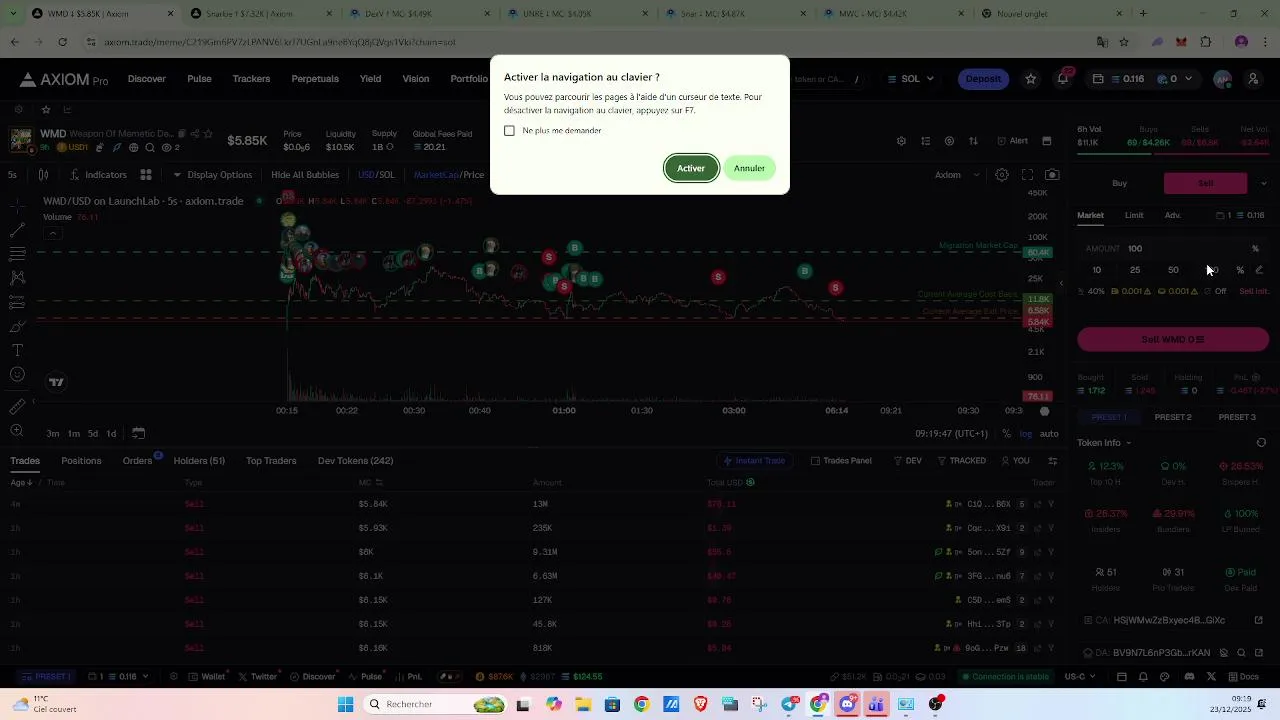Select the crosshair cursor tool
The height and width of the screenshot is (720, 1280).
[x=17, y=206]
